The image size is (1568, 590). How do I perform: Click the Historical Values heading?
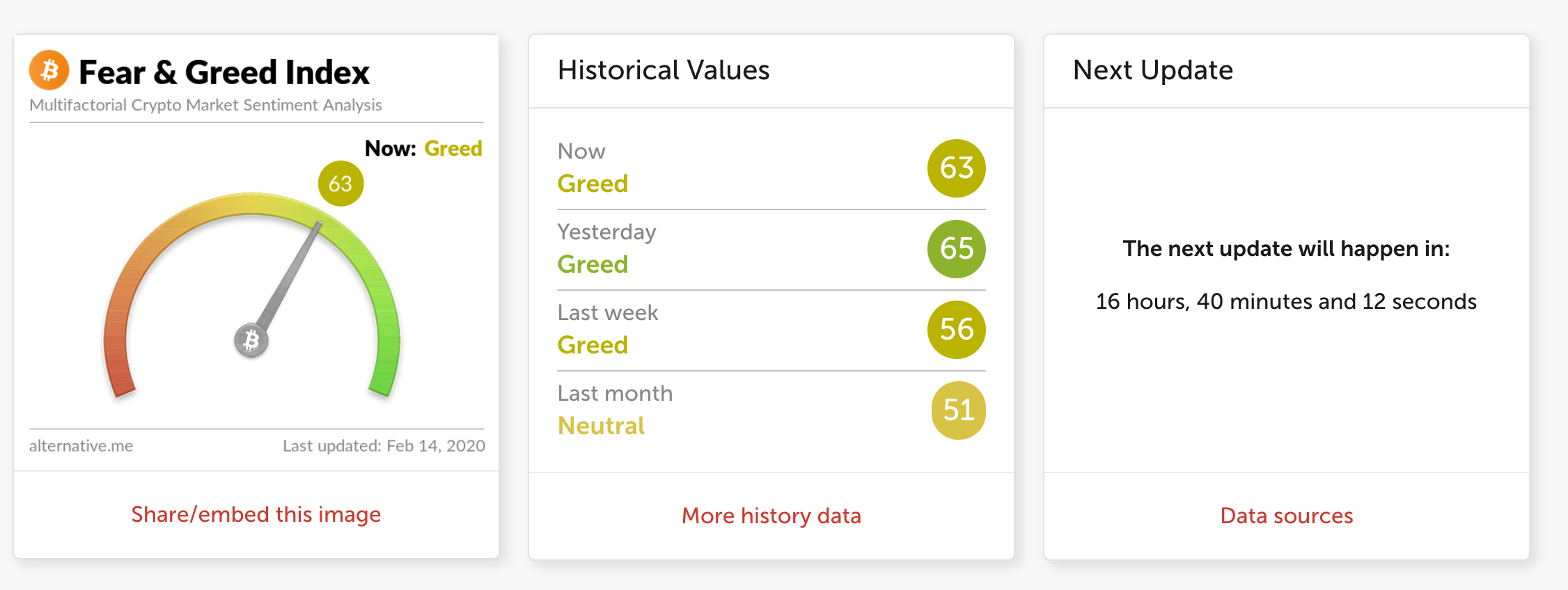coord(664,70)
